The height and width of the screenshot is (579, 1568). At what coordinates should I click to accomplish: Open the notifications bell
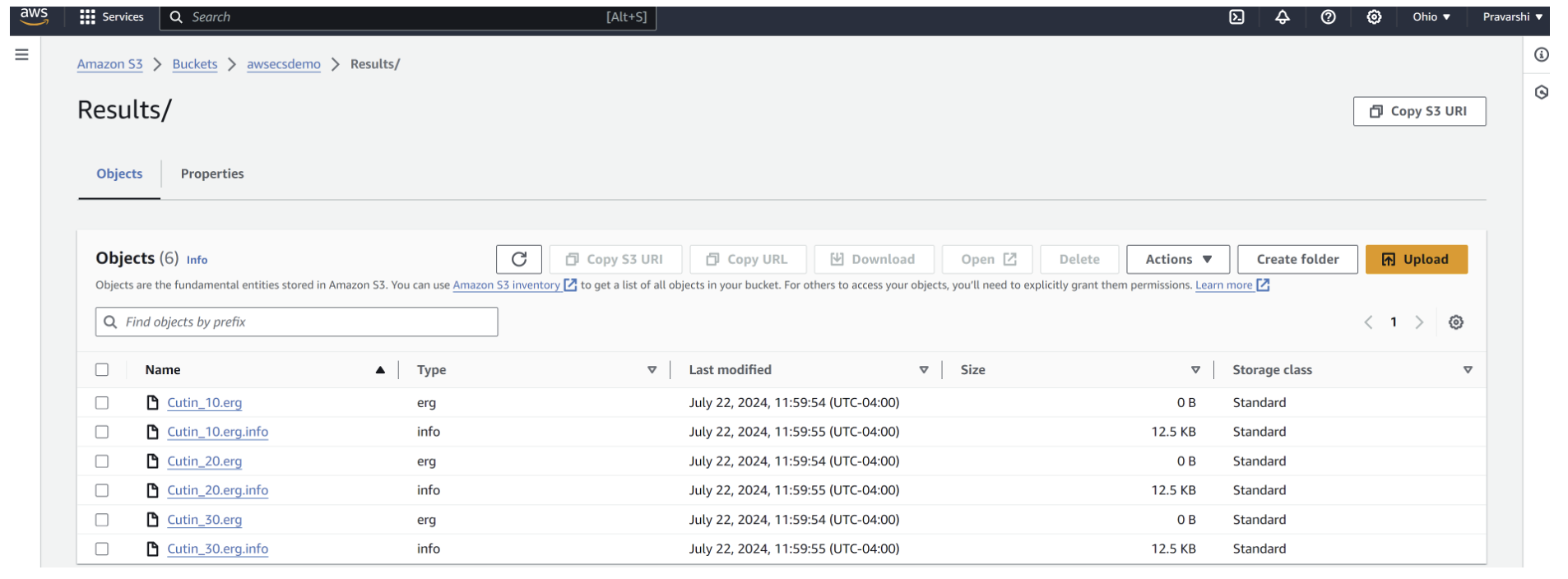pos(1283,16)
